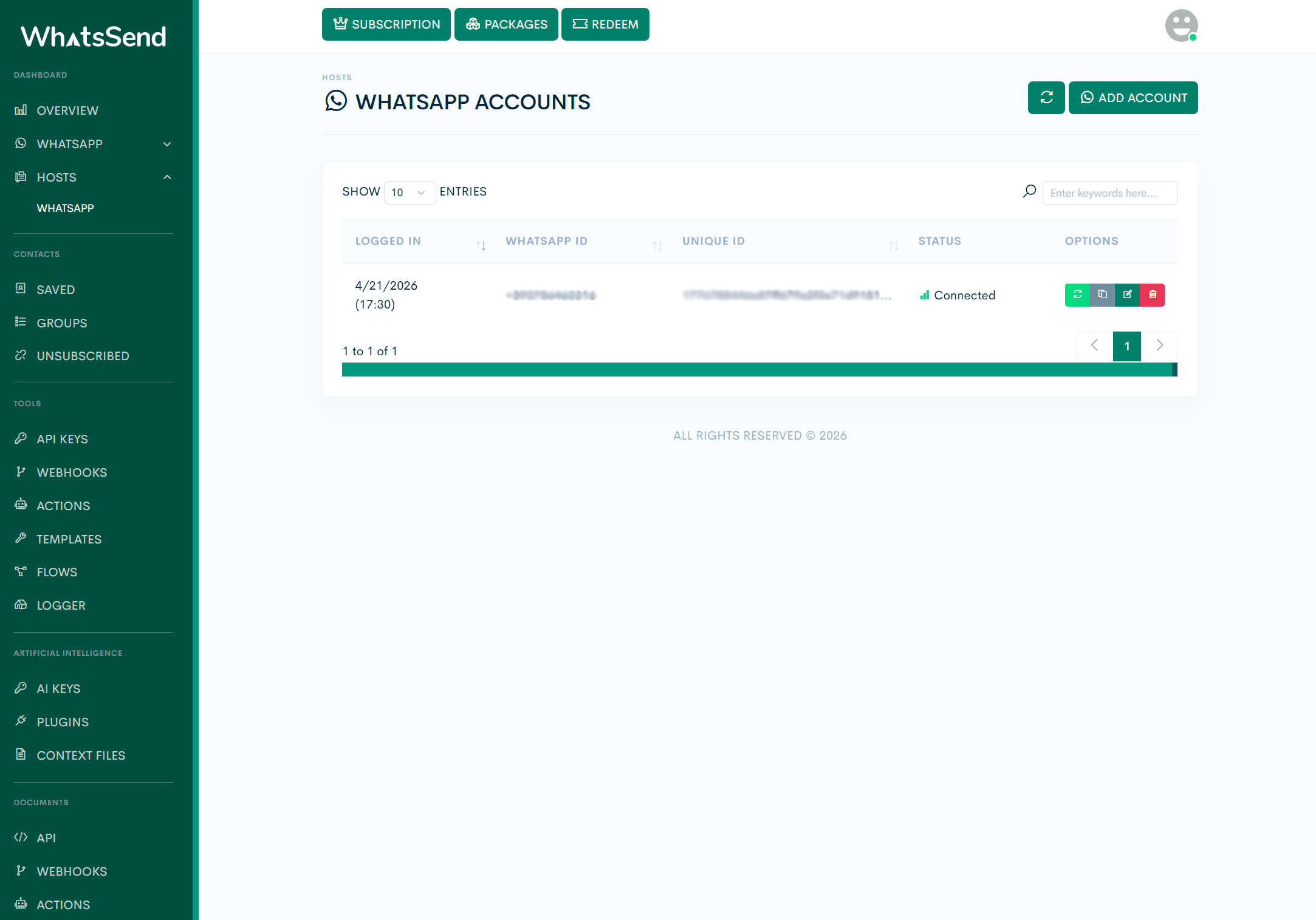This screenshot has width=1316, height=920.
Task: Click the blurred WhatsApp ID cell
Action: click(550, 295)
